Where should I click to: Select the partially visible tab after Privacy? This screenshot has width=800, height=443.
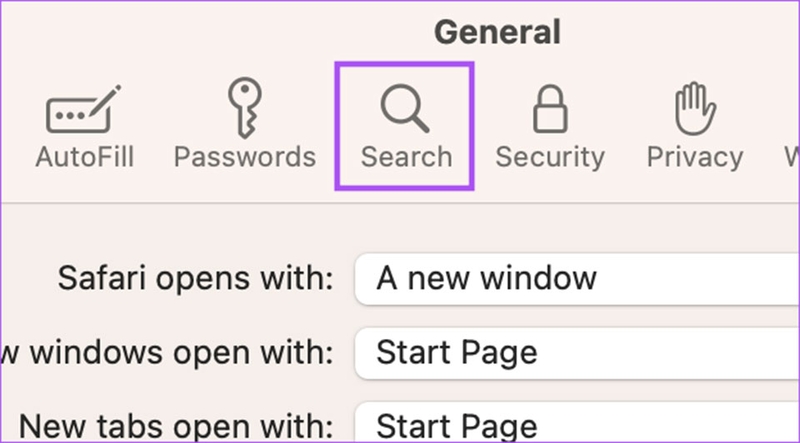click(792, 157)
